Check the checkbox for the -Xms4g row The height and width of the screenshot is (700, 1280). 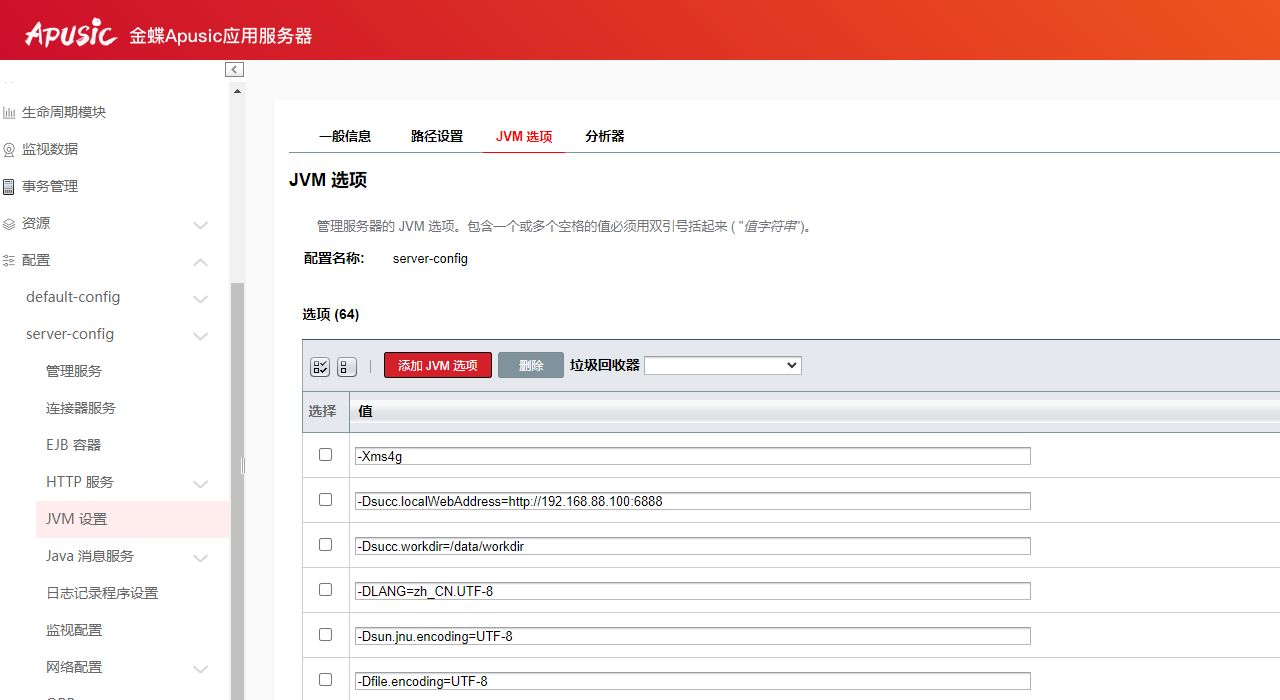(325, 454)
